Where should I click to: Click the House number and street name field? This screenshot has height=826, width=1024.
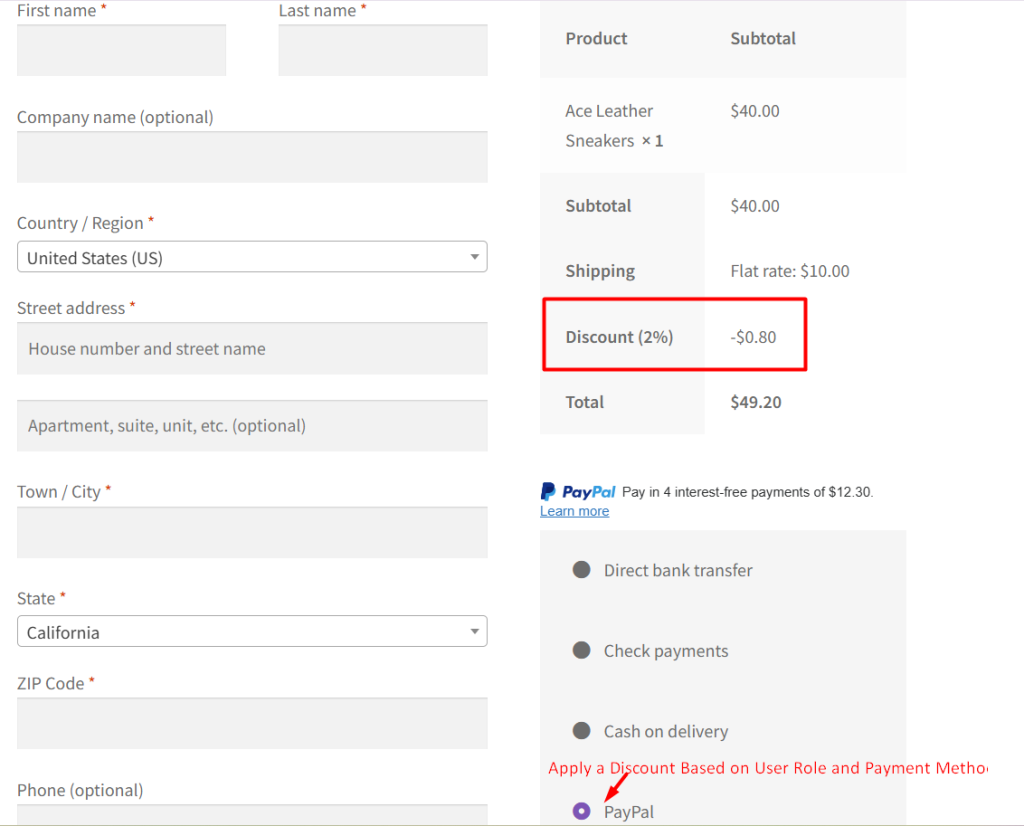(x=252, y=348)
